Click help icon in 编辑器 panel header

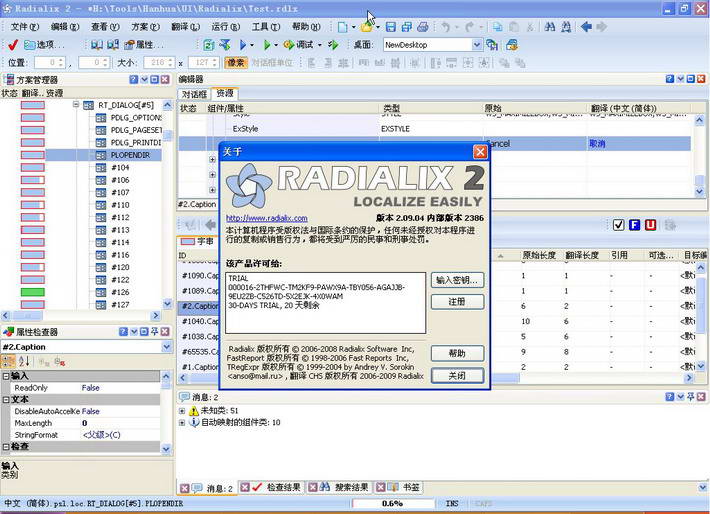pos(670,79)
